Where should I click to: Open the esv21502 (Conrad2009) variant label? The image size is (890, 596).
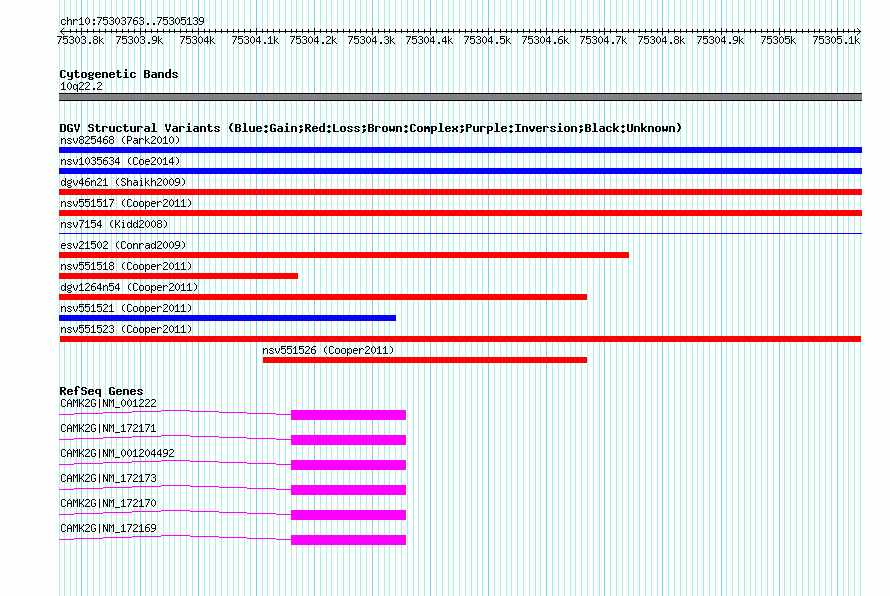[123, 245]
